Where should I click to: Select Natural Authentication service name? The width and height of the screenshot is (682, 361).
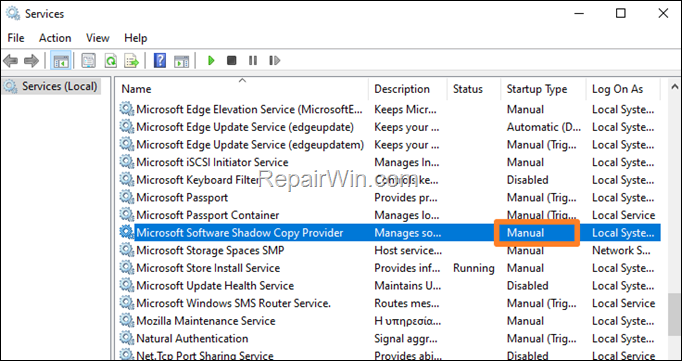pyautogui.click(x=192, y=338)
